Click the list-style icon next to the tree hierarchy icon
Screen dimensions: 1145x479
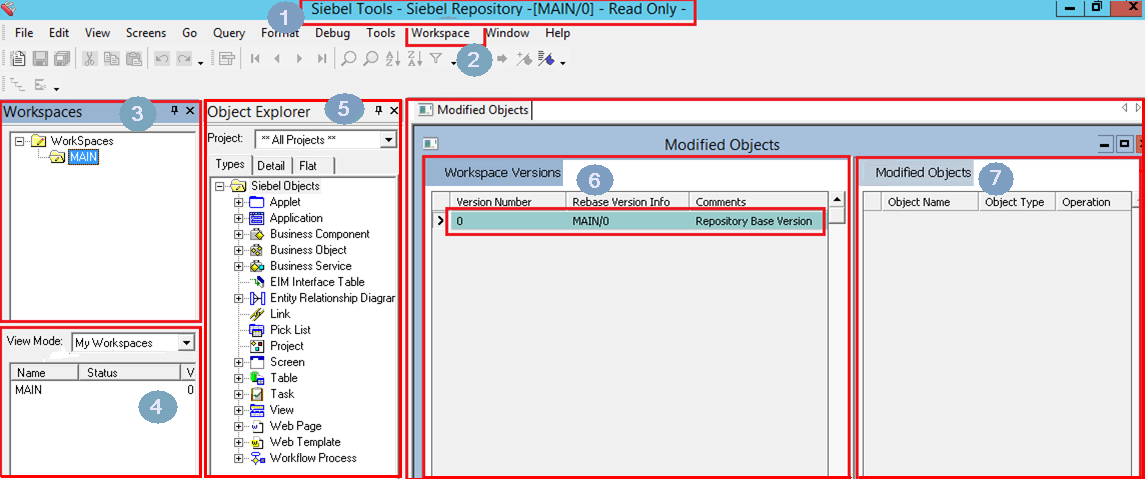pyautogui.click(x=41, y=84)
